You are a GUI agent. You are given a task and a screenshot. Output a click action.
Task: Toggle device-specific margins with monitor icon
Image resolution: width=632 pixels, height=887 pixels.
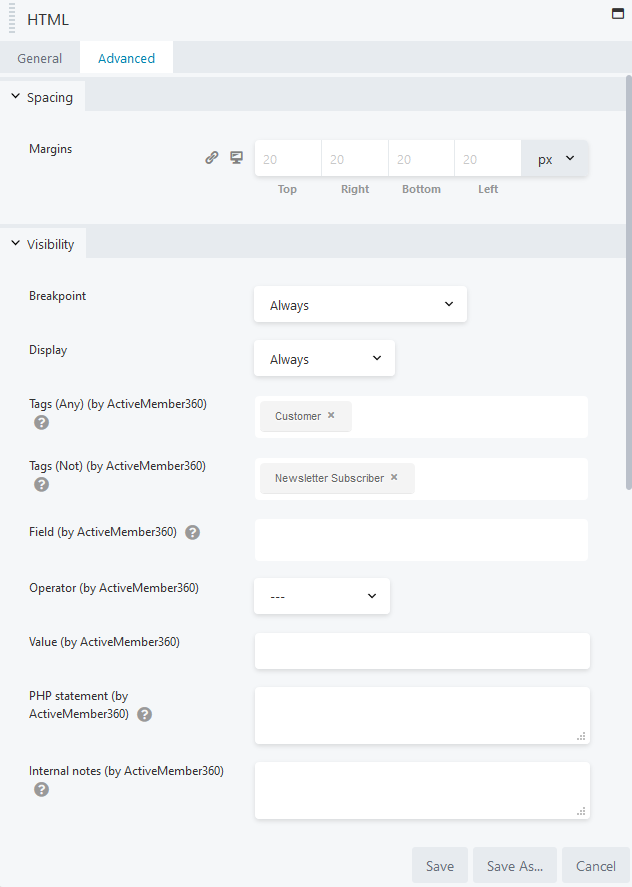pos(236,157)
